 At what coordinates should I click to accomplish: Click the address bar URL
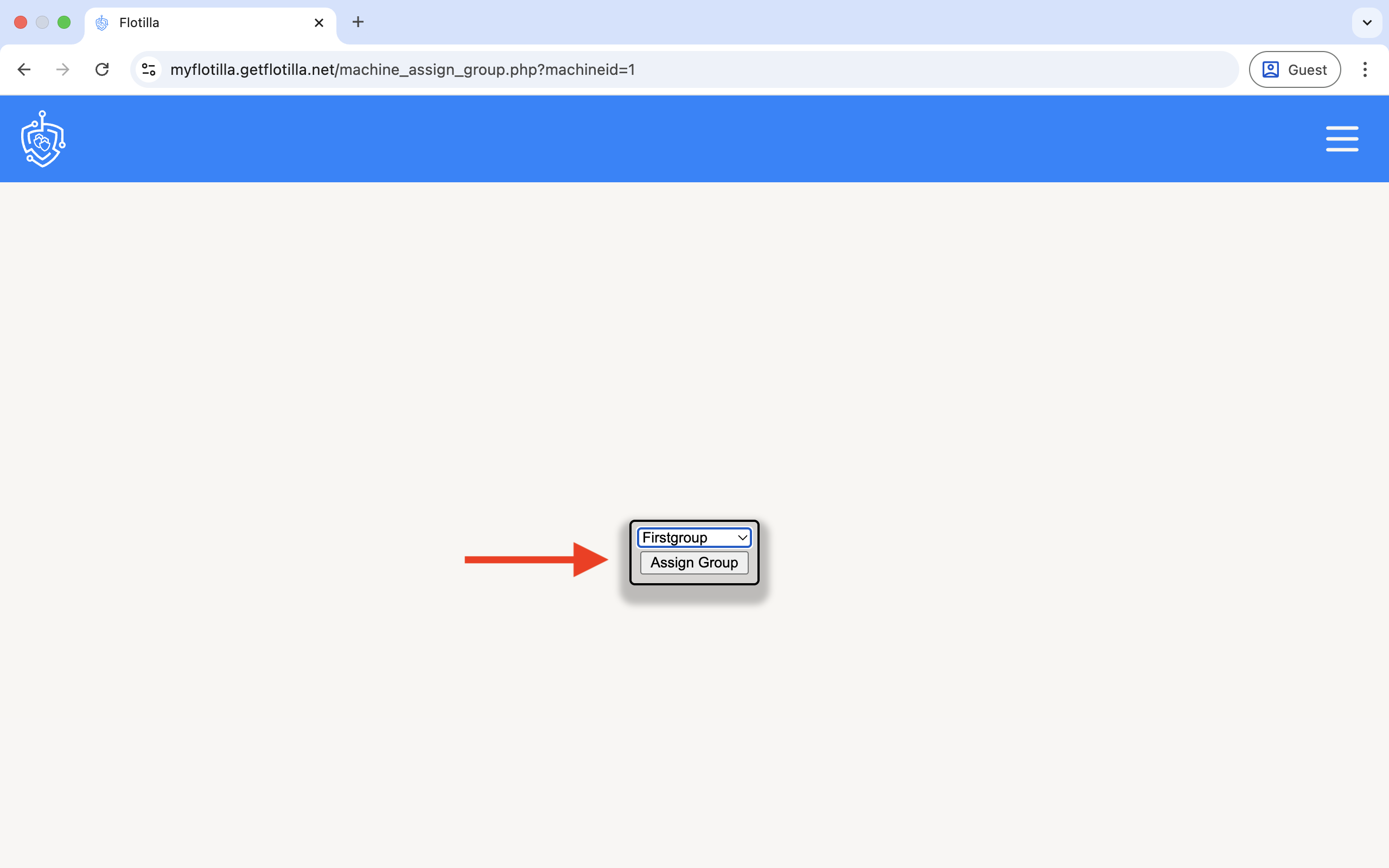[402, 69]
